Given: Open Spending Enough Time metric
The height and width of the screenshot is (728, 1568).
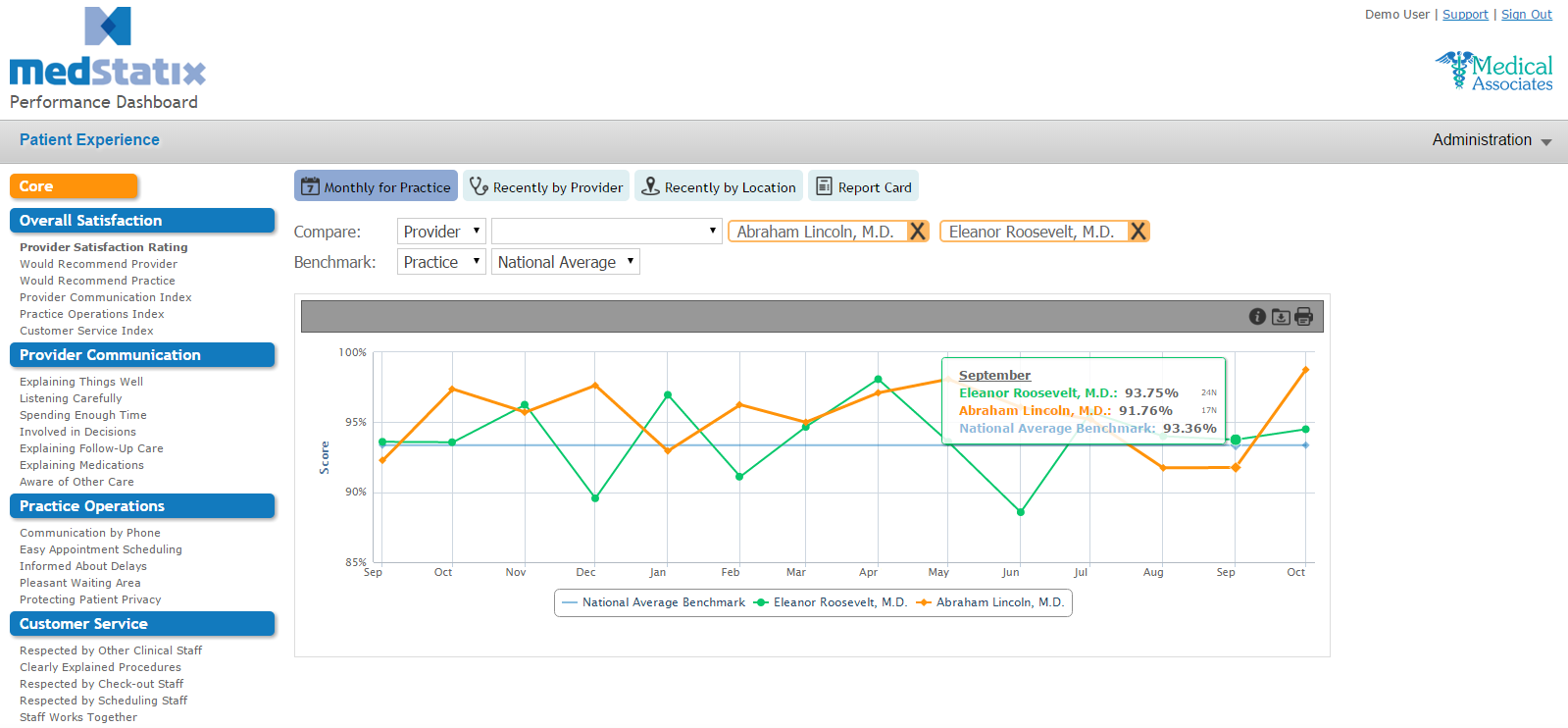Looking at the screenshot, I should tap(83, 415).
